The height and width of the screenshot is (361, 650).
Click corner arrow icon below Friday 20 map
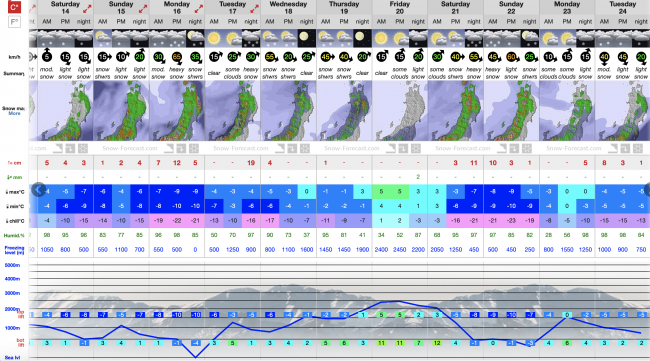pos(391,148)
